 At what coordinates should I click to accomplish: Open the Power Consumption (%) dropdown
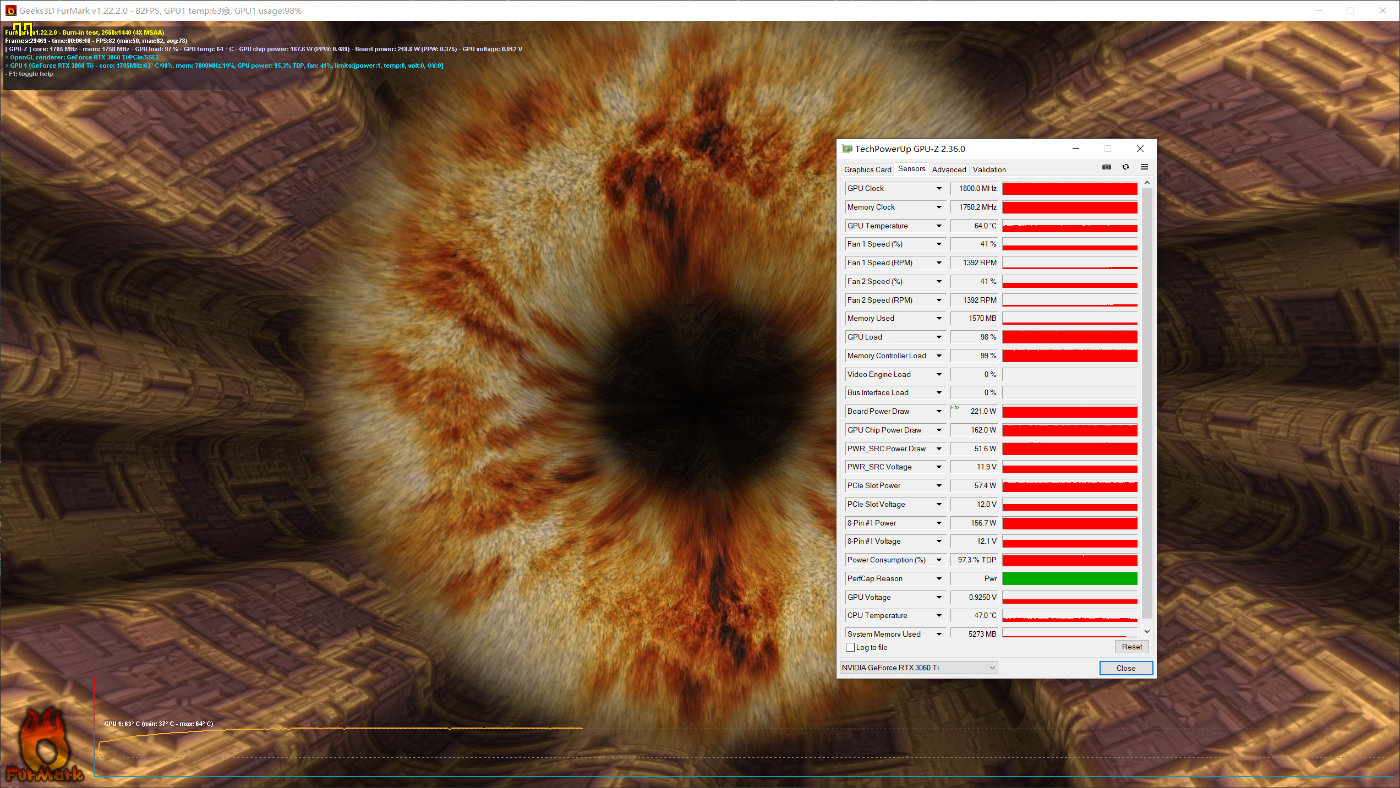pos(939,560)
